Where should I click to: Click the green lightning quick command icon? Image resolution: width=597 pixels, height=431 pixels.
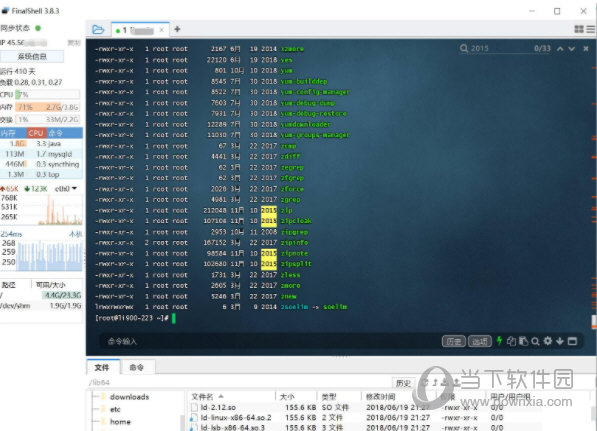point(499,341)
